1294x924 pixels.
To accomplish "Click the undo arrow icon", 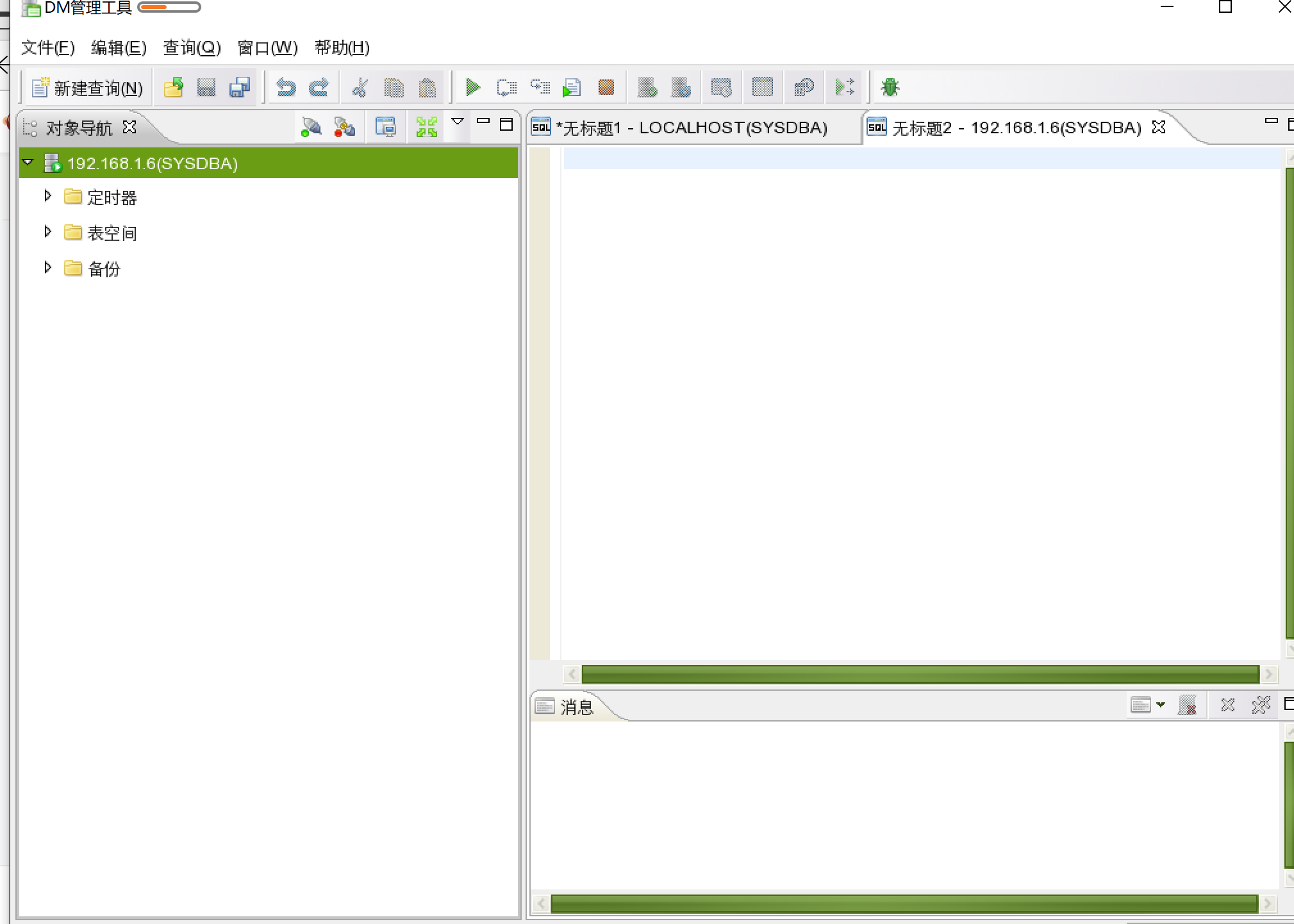I will pyautogui.click(x=286, y=87).
